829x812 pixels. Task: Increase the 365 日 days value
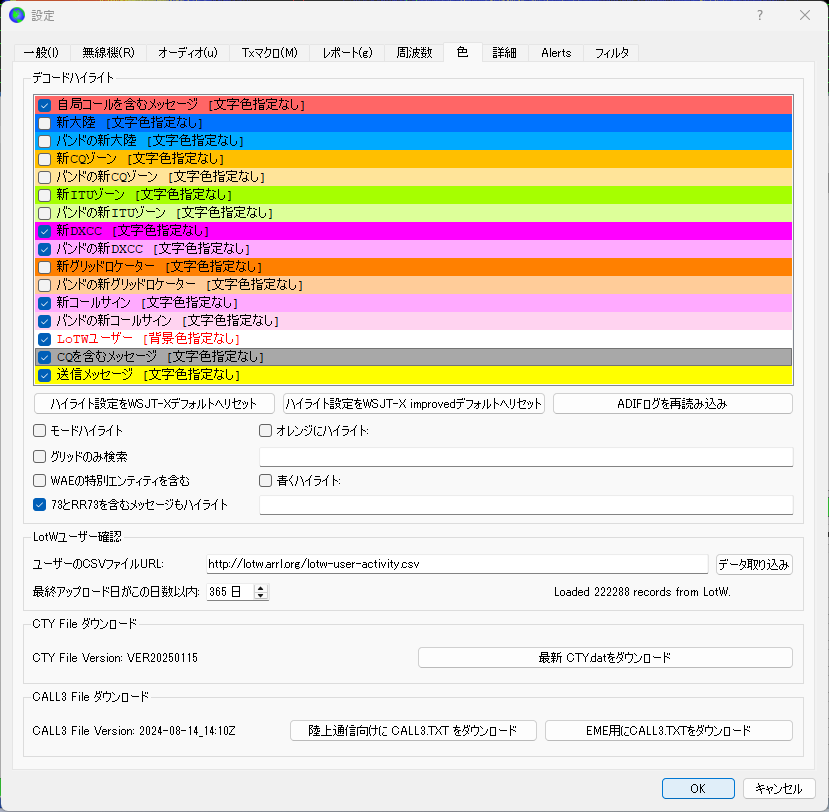[x=261, y=588]
